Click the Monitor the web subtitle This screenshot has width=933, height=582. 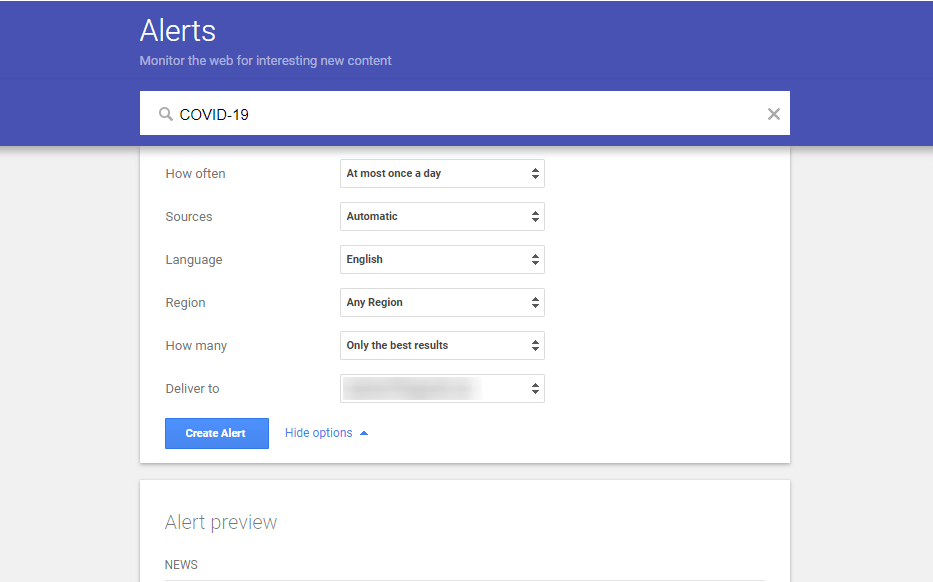[x=265, y=61]
